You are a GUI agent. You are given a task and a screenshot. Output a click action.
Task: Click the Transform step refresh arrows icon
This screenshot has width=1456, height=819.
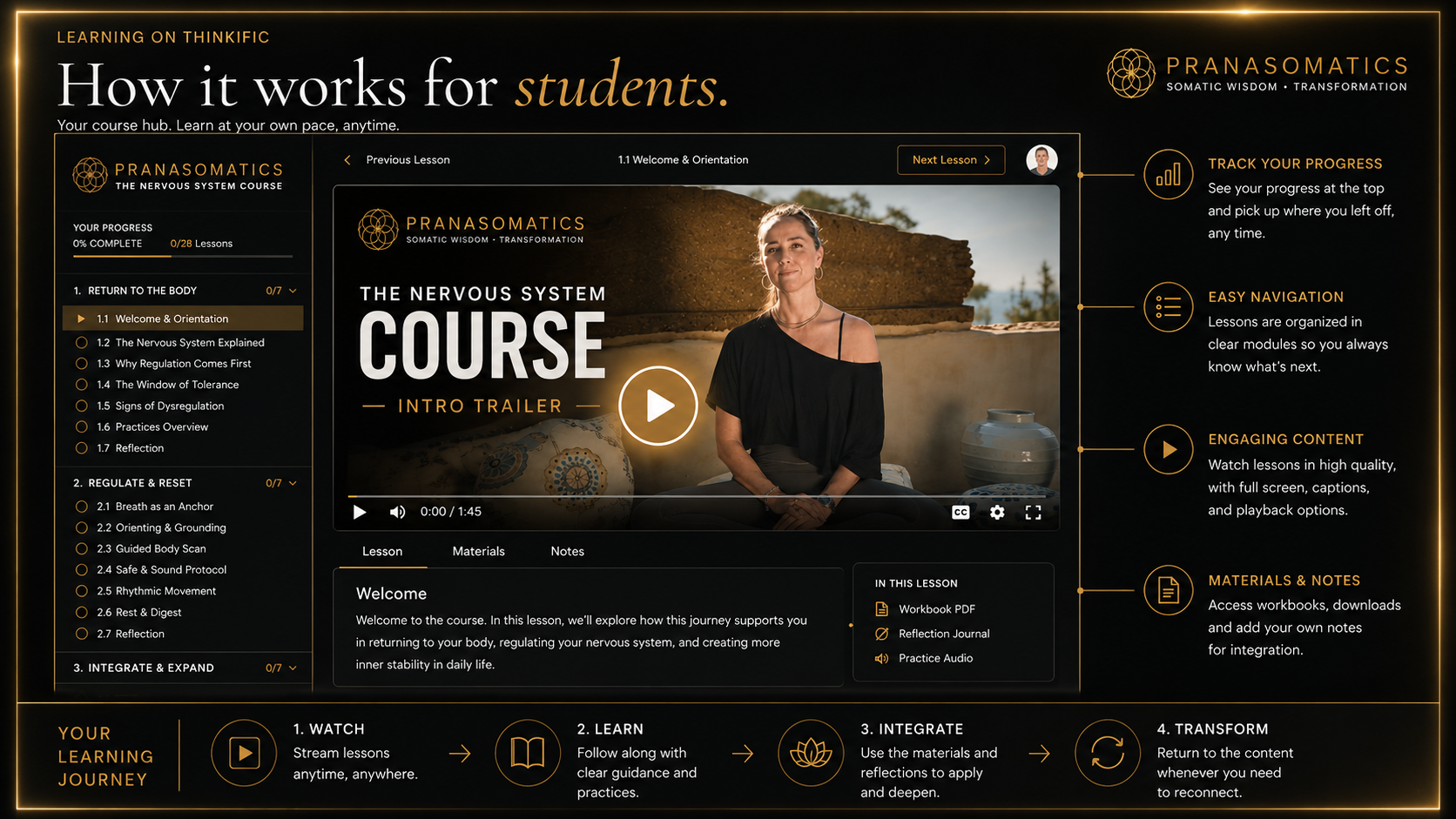click(x=1108, y=753)
